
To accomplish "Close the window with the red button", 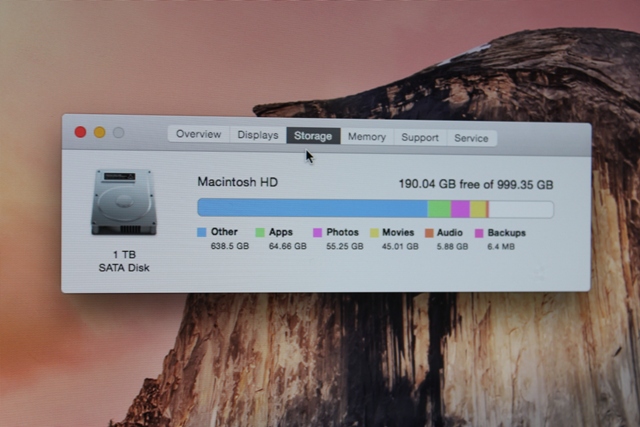I will click(x=80, y=132).
